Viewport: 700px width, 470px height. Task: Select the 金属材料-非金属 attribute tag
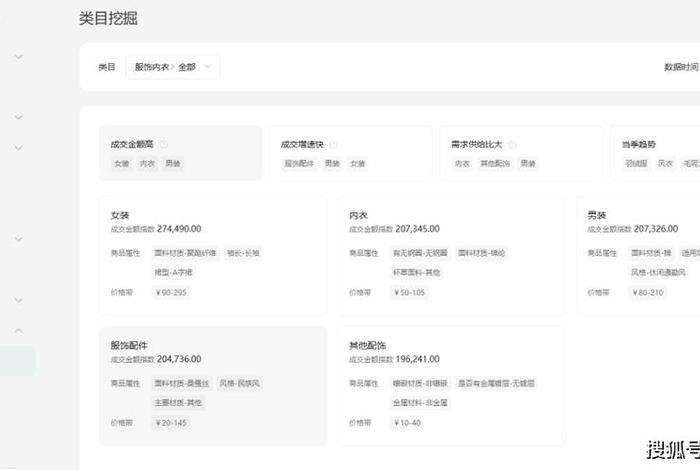[420, 403]
